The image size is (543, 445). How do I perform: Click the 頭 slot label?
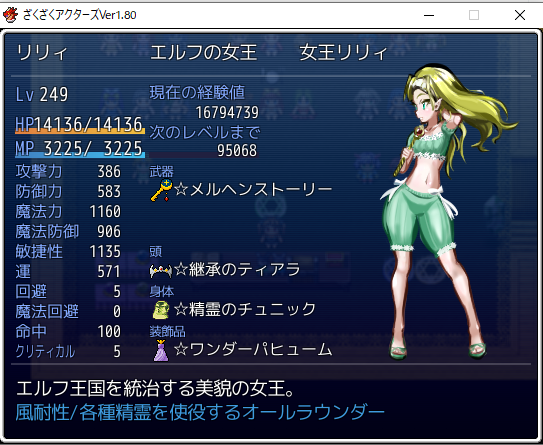pyautogui.click(x=155, y=252)
